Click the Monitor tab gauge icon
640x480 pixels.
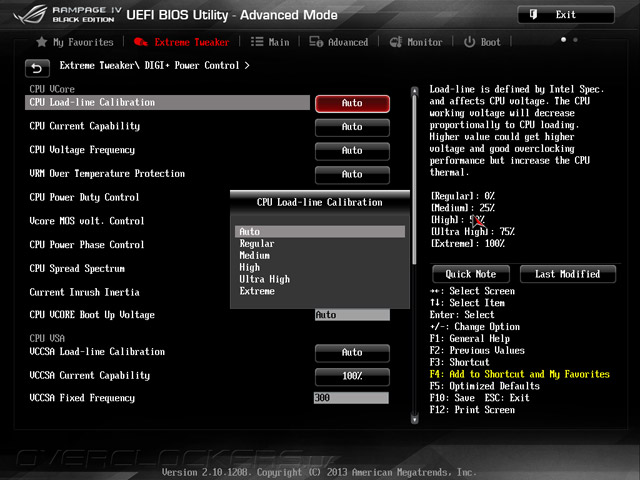396,42
